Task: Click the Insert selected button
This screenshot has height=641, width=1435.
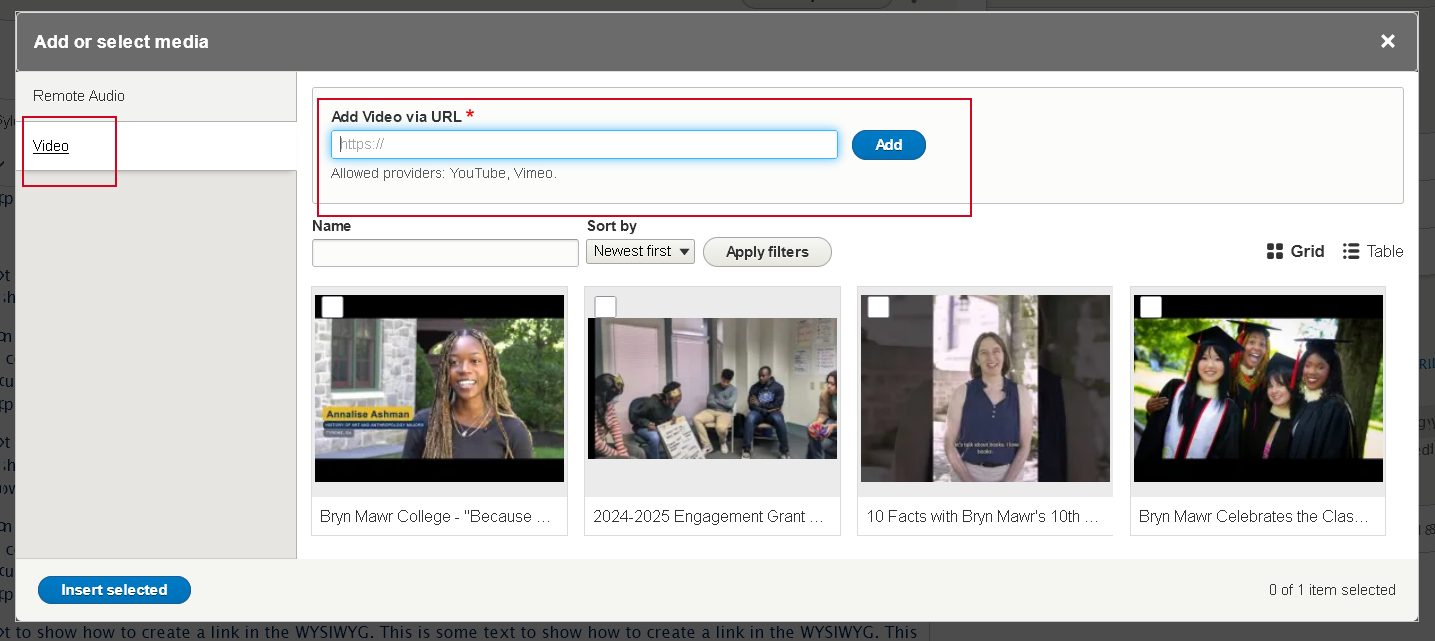Action: [114, 590]
